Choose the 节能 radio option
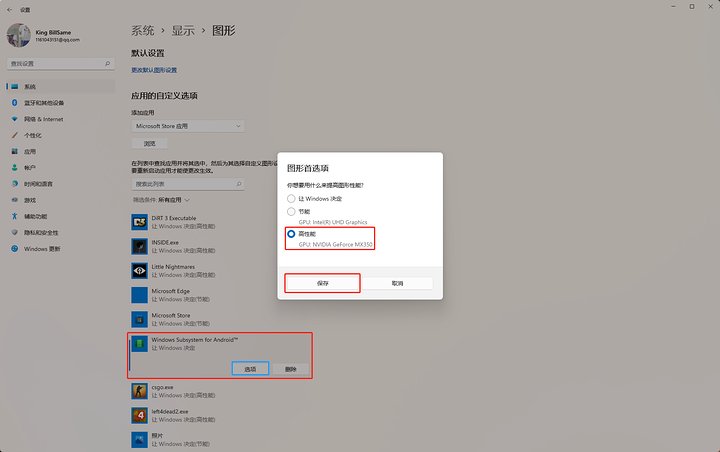 pos(291,212)
